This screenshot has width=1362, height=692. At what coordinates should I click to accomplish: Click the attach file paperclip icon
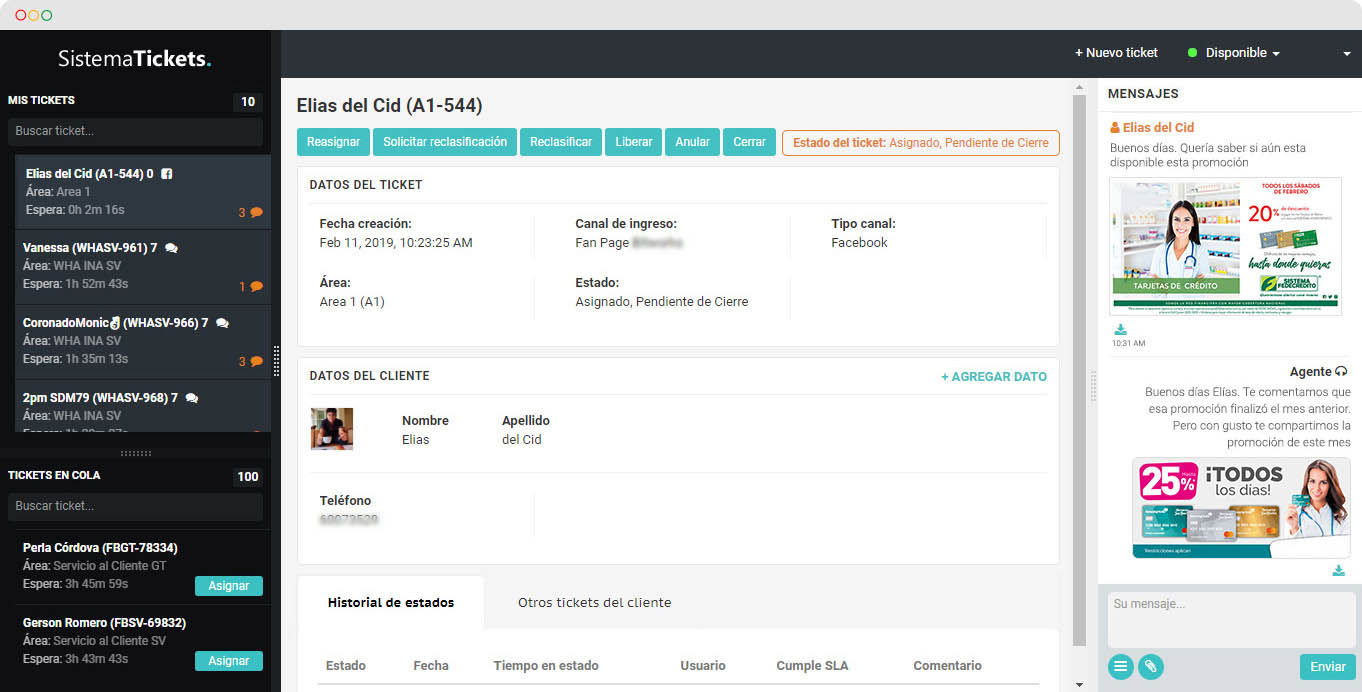1151,666
